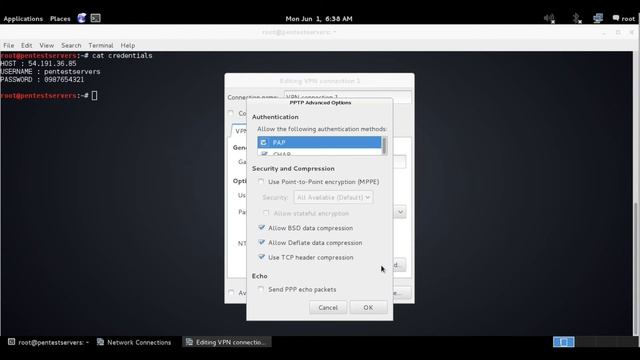The image size is (640, 360).
Task: Toggle Allow stateful encryption checkbox
Action: click(266, 213)
